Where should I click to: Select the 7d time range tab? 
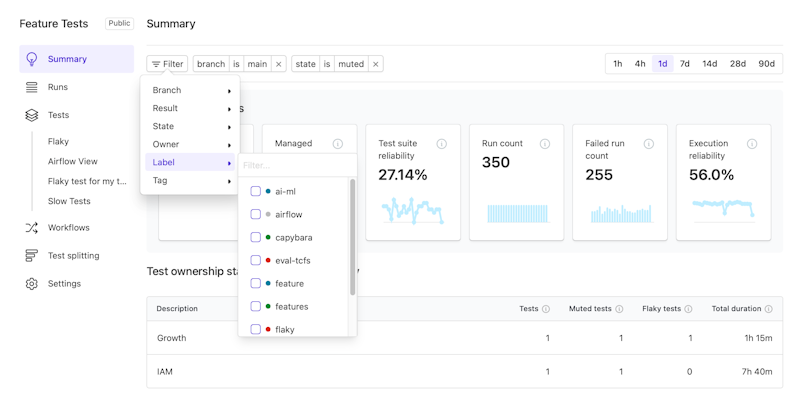click(685, 64)
